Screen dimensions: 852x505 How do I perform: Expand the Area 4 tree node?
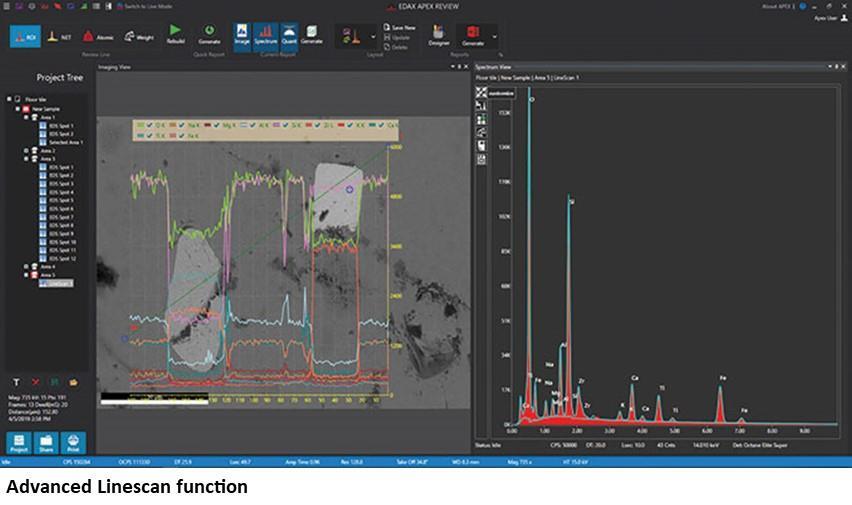tap(26, 266)
